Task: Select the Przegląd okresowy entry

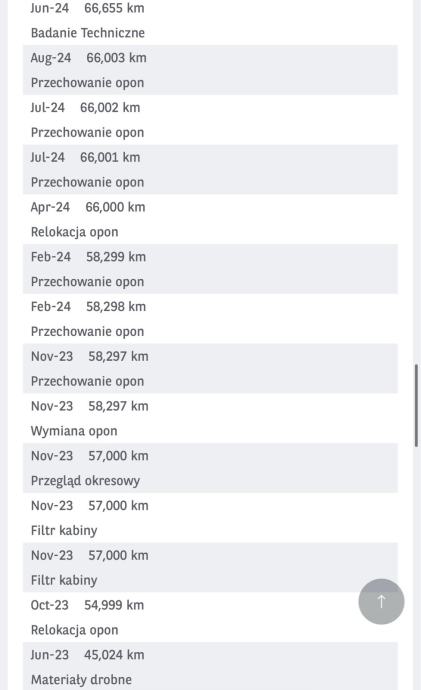Action: [210, 468]
